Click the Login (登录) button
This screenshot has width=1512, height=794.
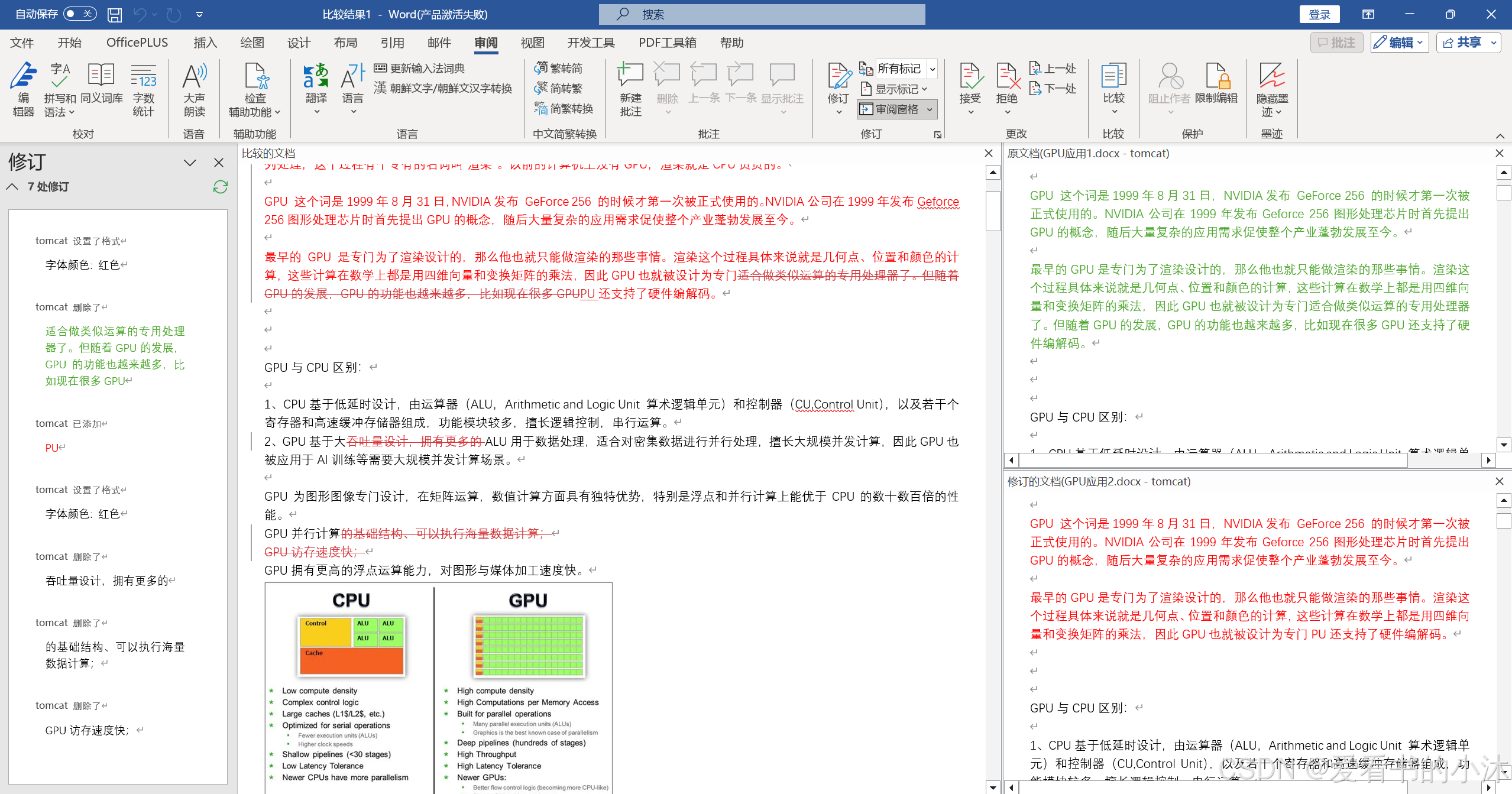(1319, 14)
